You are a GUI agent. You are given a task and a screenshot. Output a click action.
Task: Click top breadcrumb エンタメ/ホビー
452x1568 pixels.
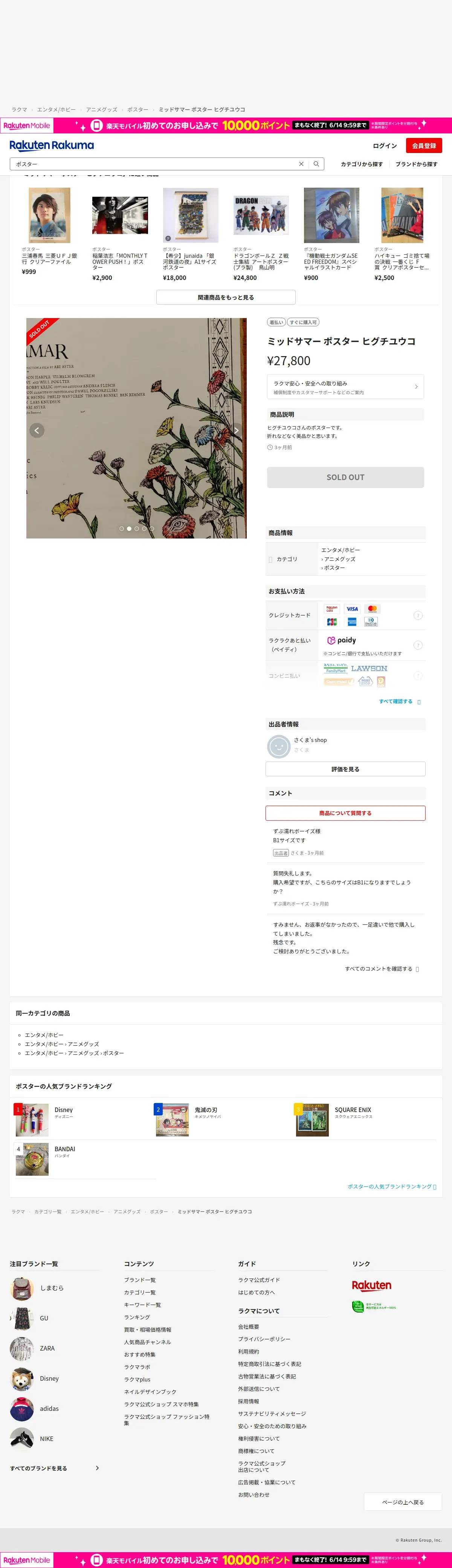tap(56, 110)
